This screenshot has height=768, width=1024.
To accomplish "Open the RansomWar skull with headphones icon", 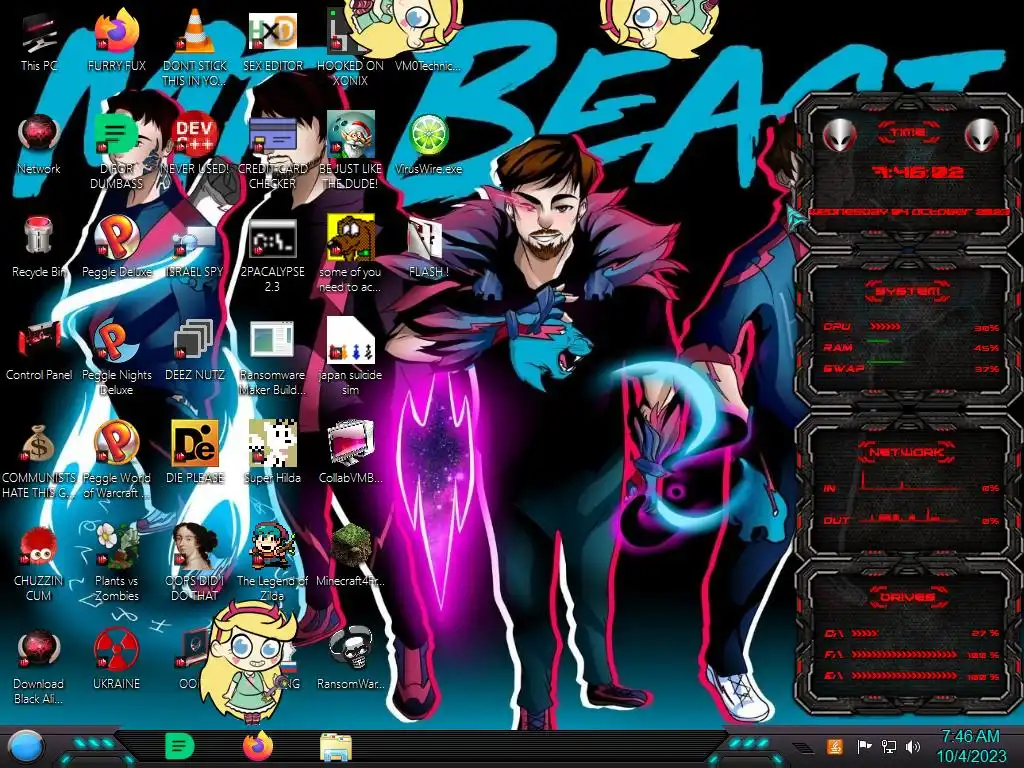I will click(x=350, y=648).
